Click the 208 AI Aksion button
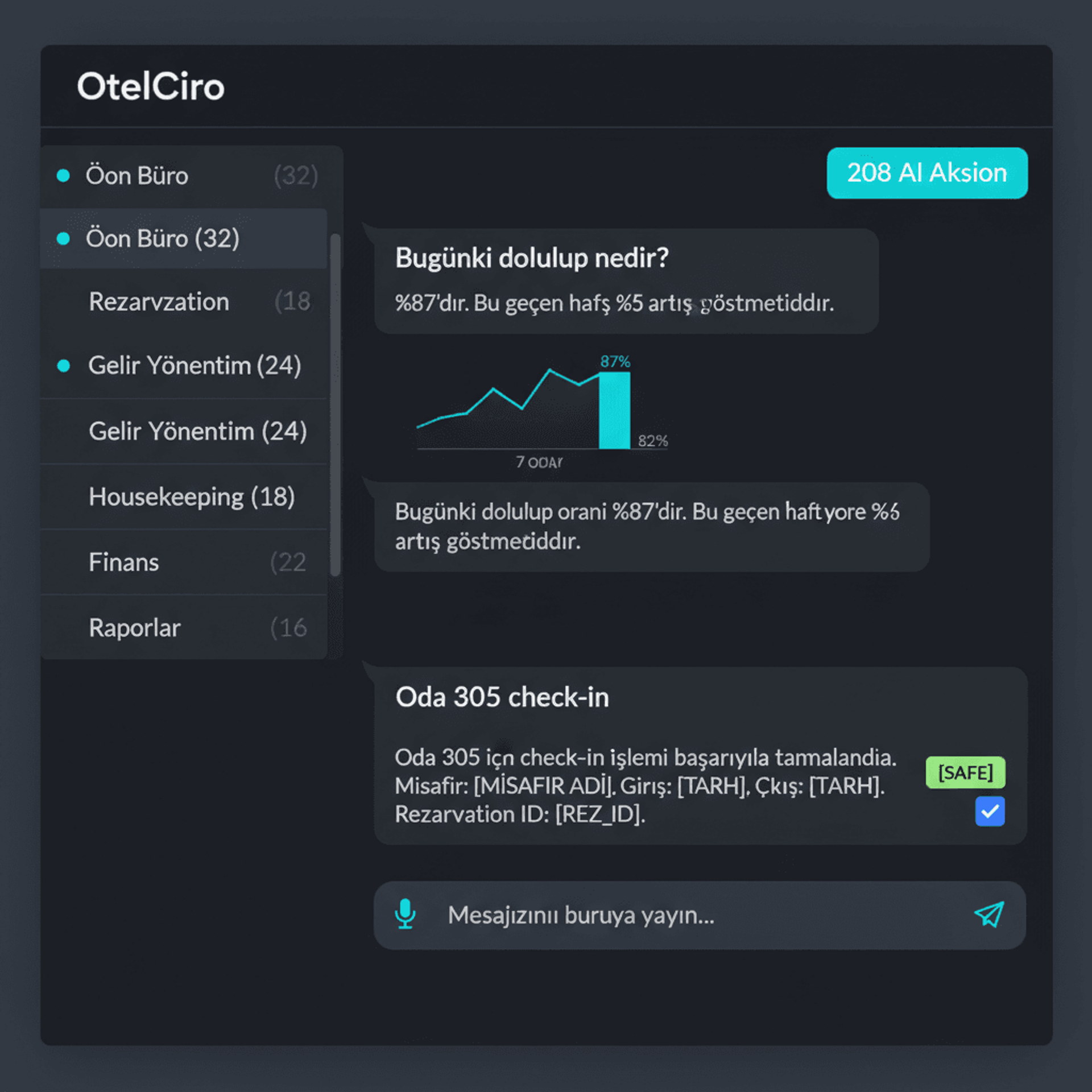 coord(926,173)
